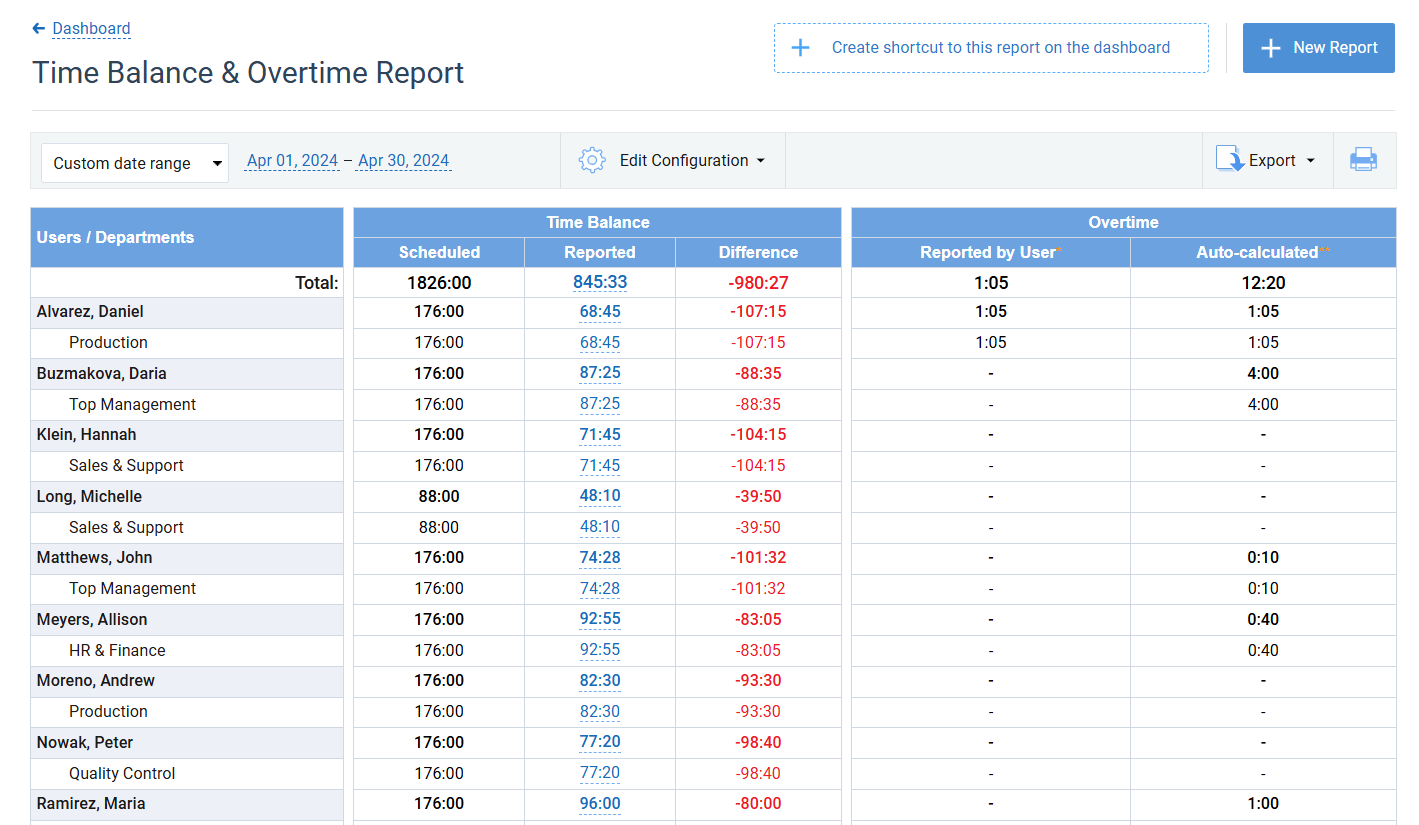Click the Quality Control department row
Image resolution: width=1419 pixels, height=825 pixels.
pyautogui.click(x=187, y=773)
